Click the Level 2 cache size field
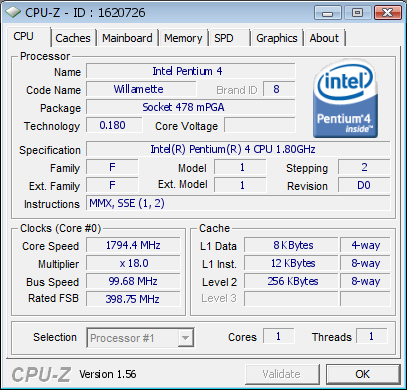 click(x=291, y=281)
